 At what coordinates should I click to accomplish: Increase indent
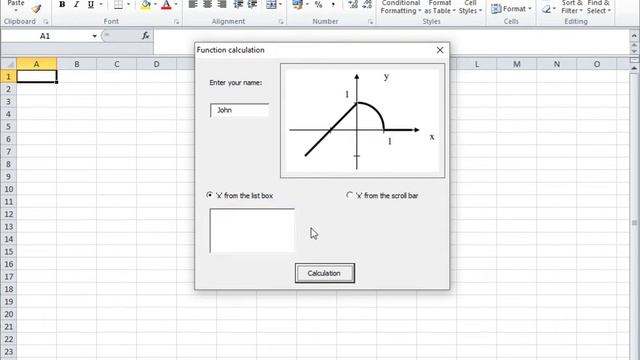[253, 4]
